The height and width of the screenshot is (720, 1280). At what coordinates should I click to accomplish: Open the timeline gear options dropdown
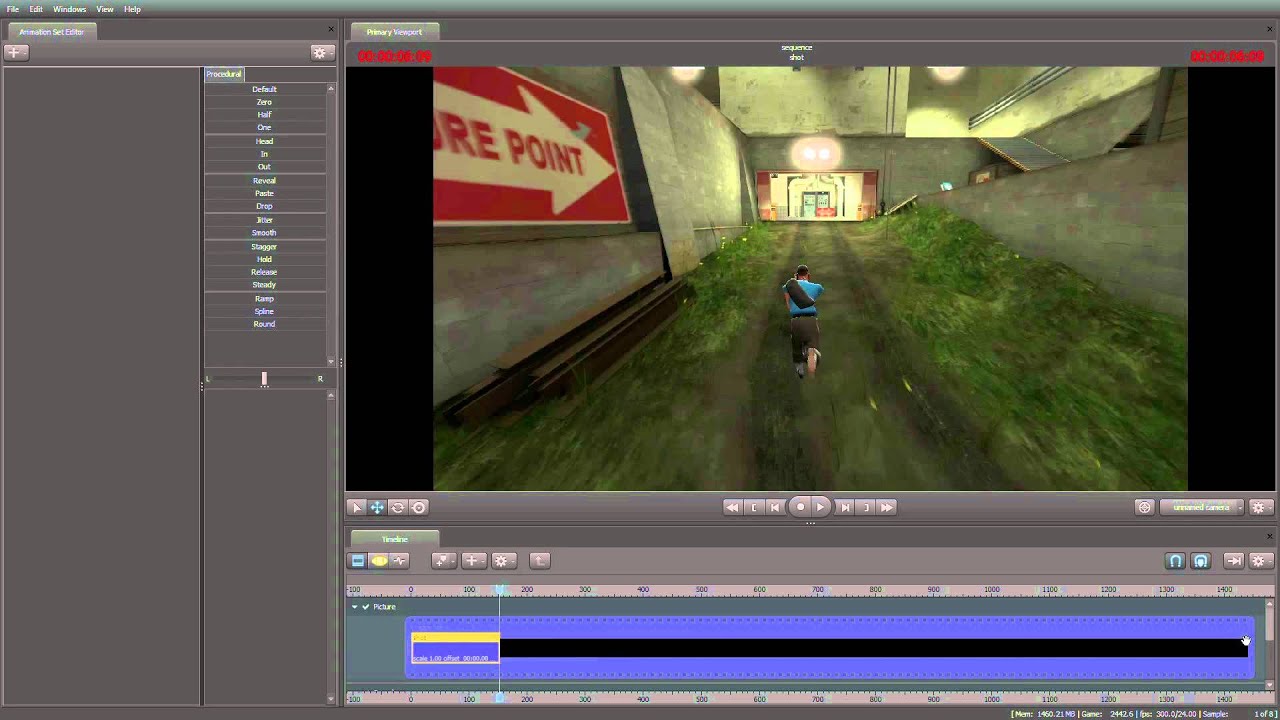tap(504, 561)
